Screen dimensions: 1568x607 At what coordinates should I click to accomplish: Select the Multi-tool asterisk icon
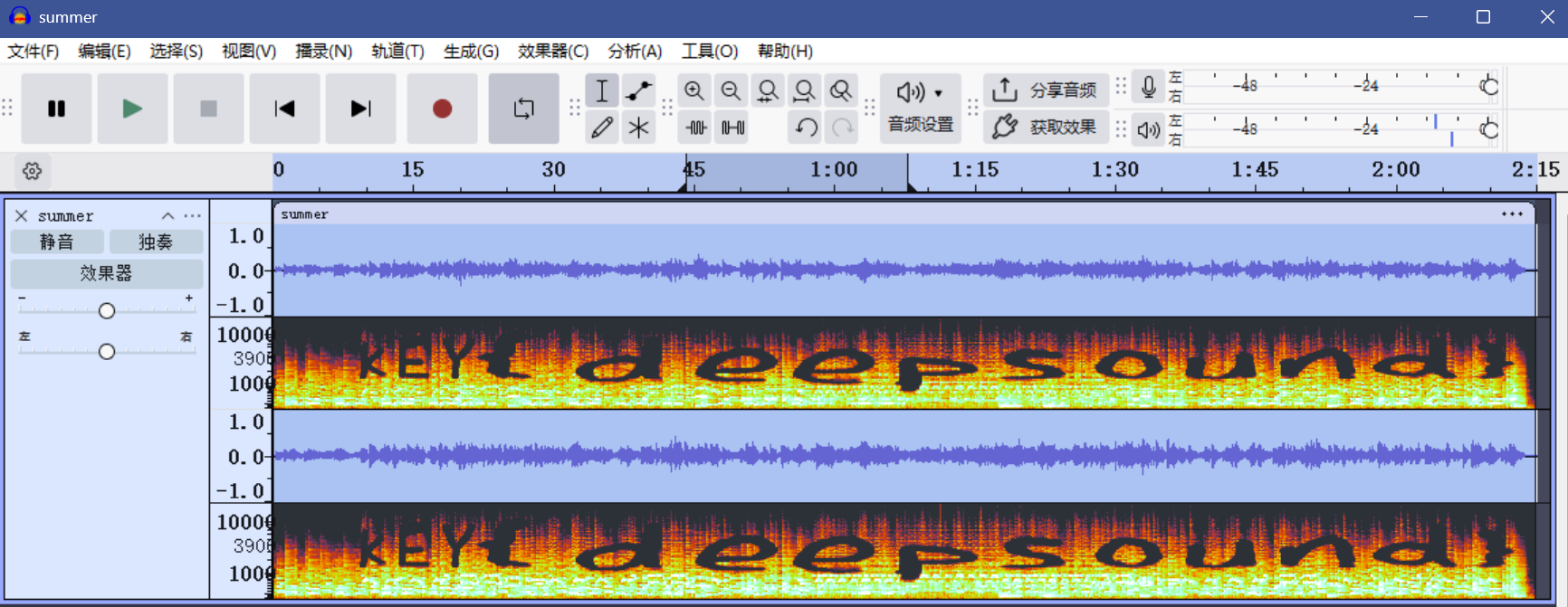[x=638, y=128]
